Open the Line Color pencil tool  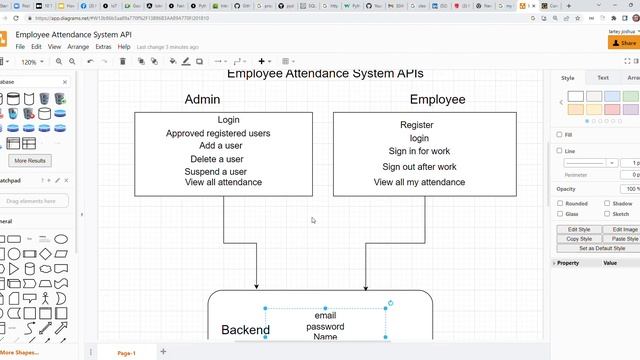186,62
